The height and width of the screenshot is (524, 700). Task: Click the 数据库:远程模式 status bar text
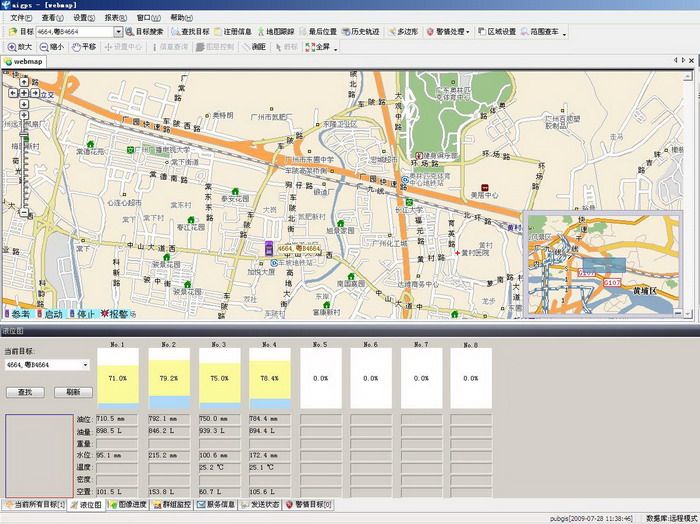click(x=671, y=518)
